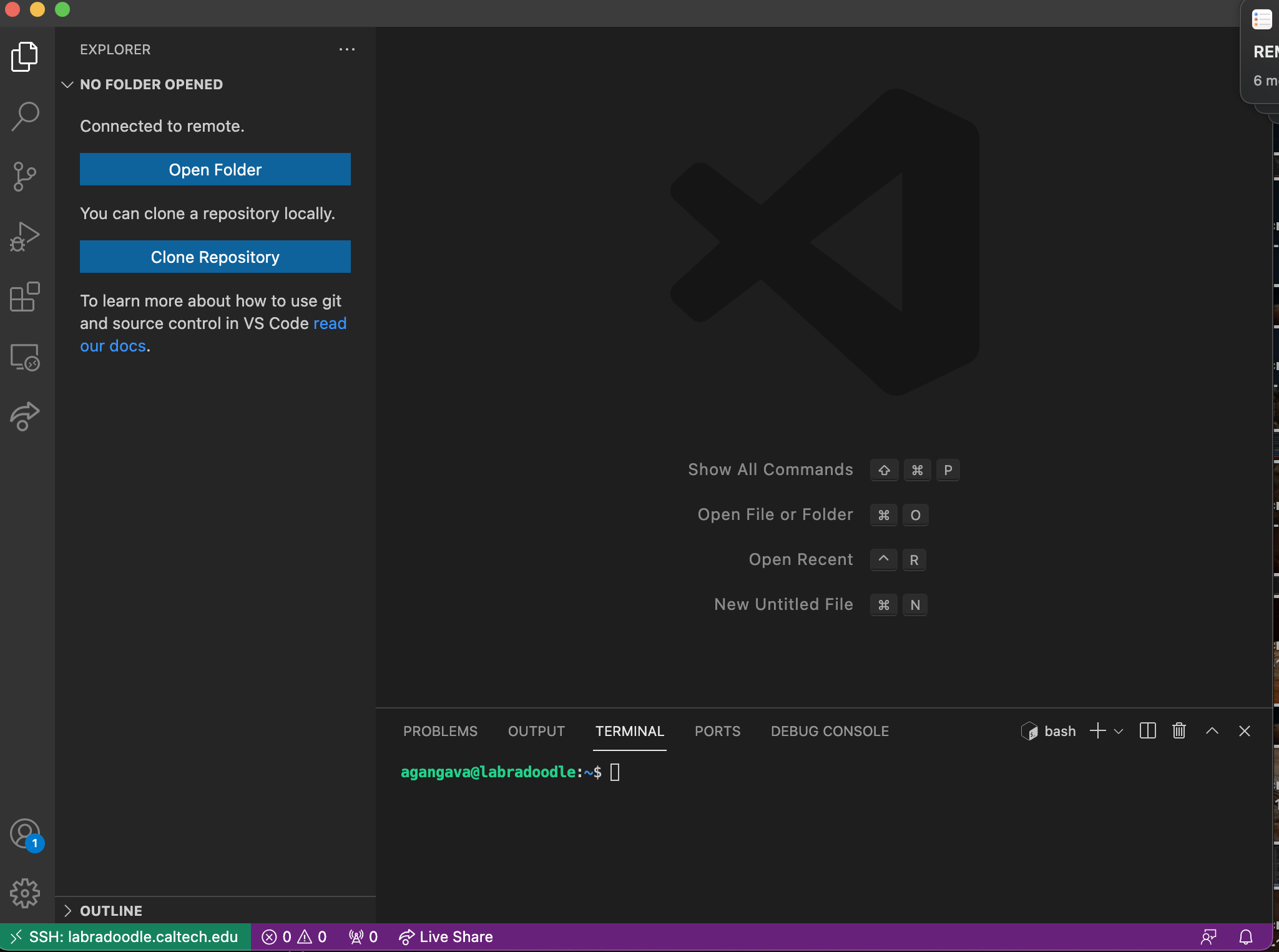The height and width of the screenshot is (952, 1279).
Task: Split the terminal panel
Action: click(x=1147, y=731)
